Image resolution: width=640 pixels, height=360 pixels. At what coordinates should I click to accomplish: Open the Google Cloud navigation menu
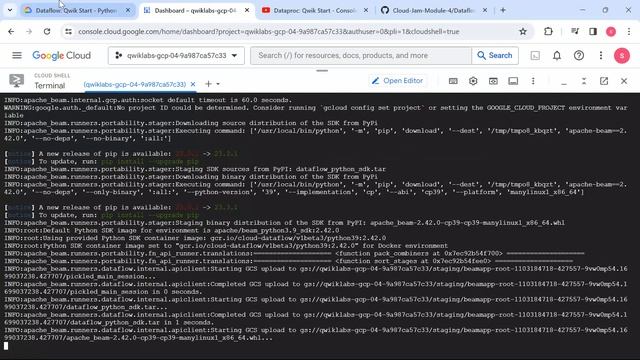17,55
